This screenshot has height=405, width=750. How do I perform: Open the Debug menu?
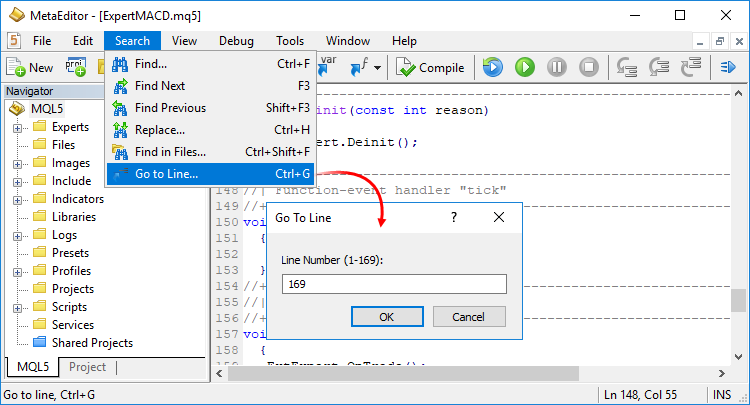tap(236, 41)
